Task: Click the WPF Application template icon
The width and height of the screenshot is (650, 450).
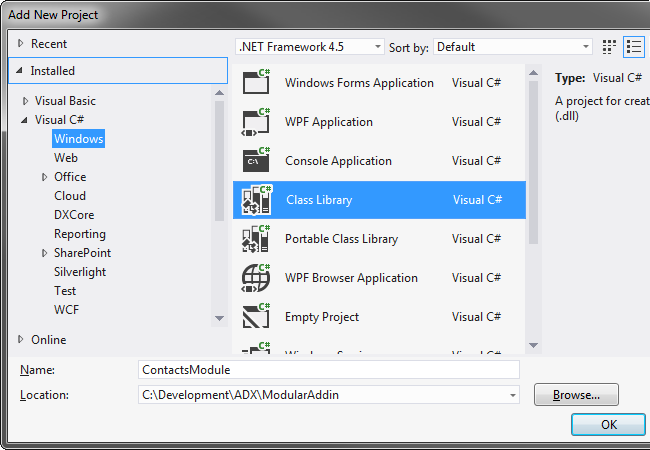Action: [256, 121]
